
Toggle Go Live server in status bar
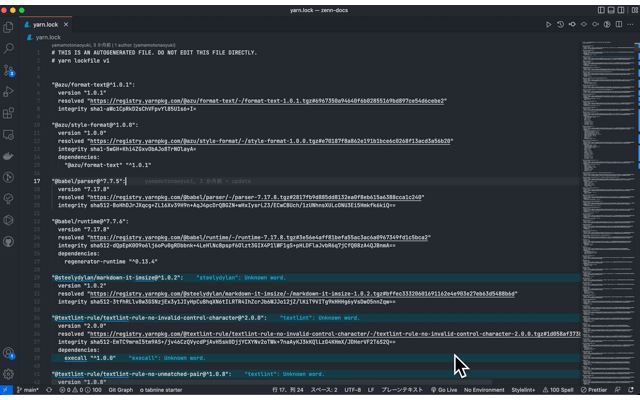pyautogui.click(x=444, y=390)
